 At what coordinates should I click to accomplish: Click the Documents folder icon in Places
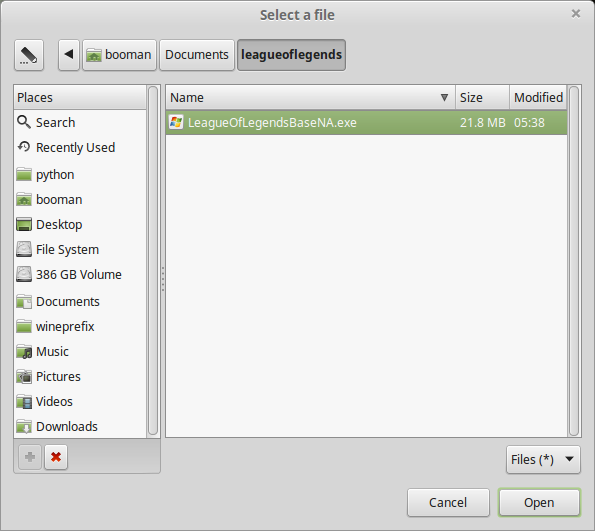24,302
